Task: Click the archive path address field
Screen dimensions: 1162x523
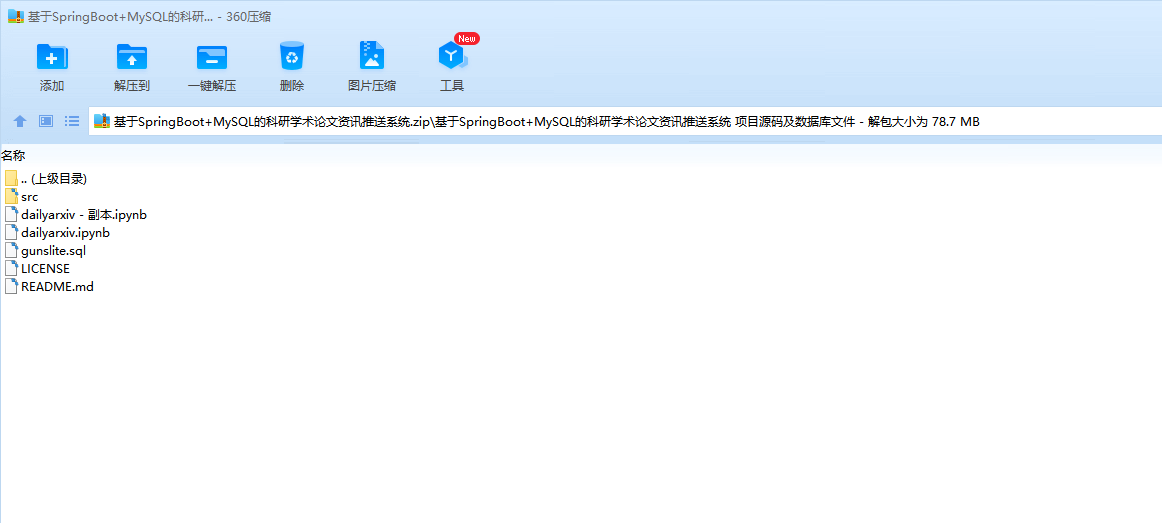Action: (625, 121)
